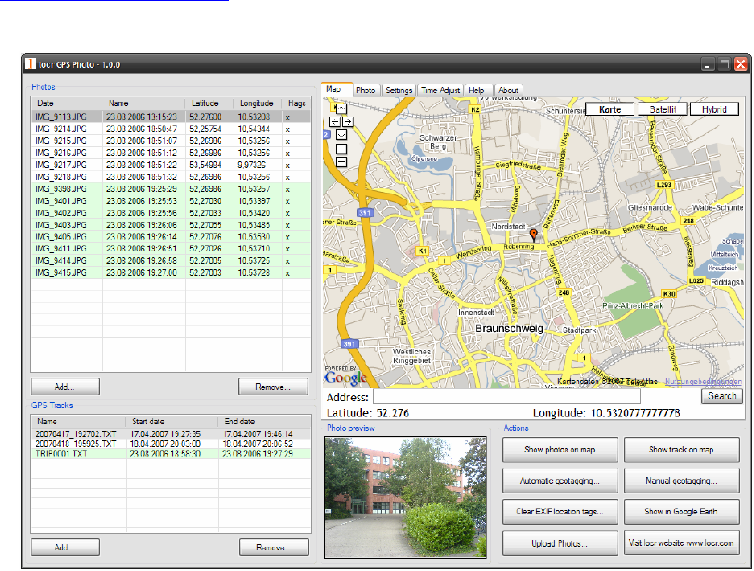Click the map pan up arrow
The width and height of the screenshot is (754, 571).
341,107
